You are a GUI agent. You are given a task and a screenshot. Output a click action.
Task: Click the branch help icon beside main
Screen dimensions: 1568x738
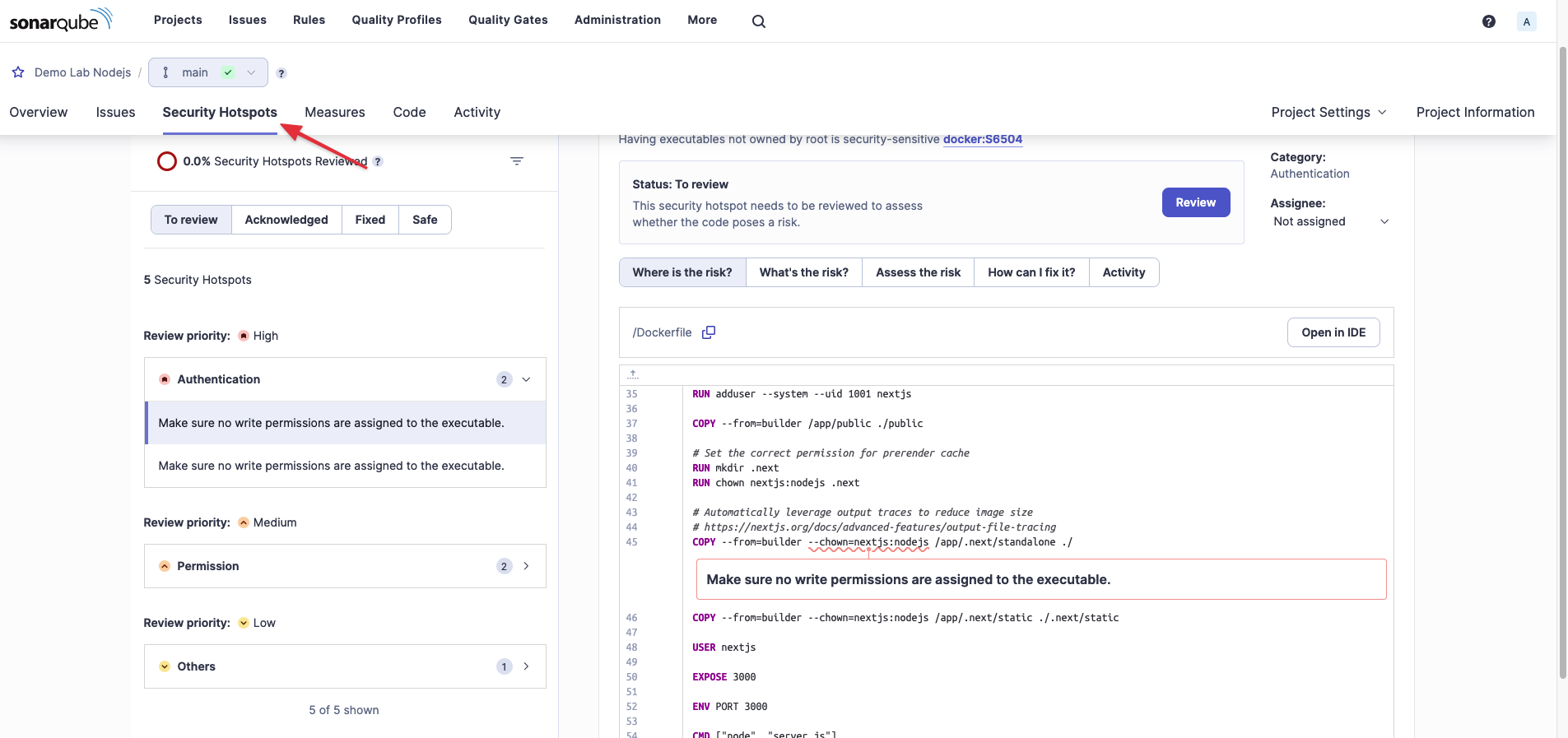[281, 73]
